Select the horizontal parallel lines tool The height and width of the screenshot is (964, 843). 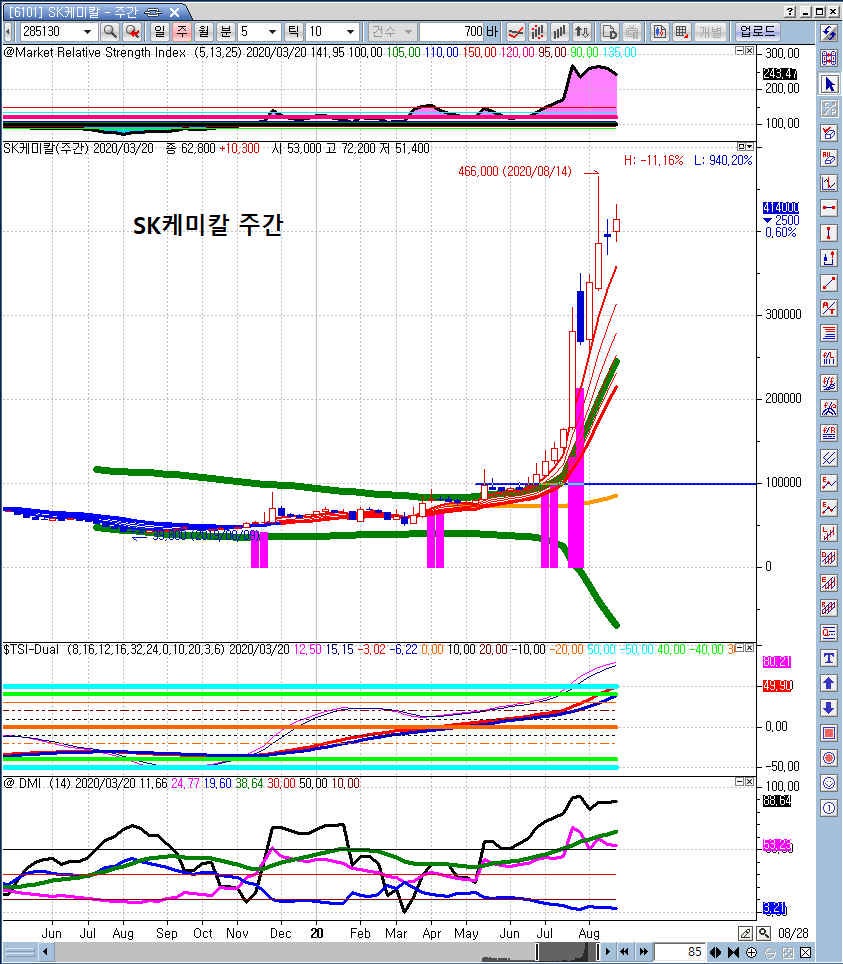[829, 333]
